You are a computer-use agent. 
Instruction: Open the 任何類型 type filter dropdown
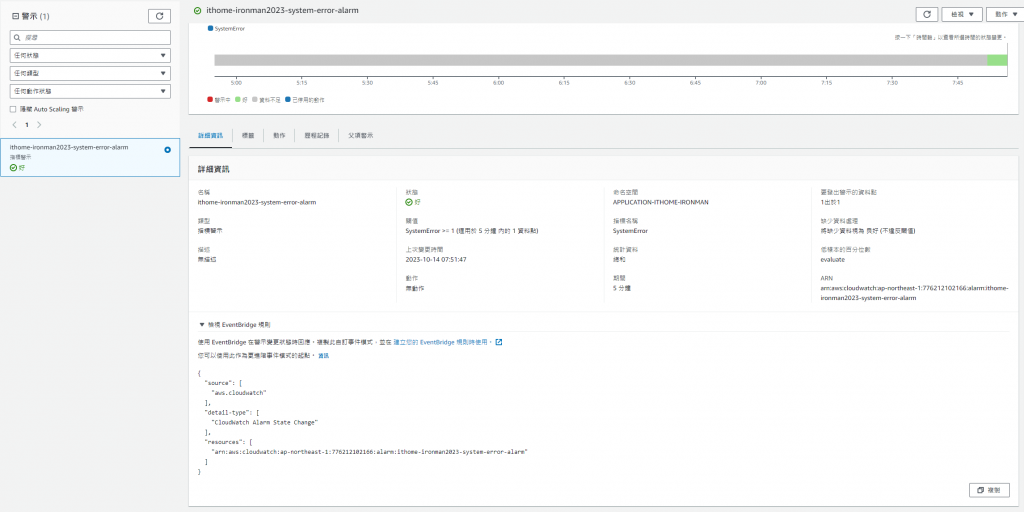click(x=90, y=73)
